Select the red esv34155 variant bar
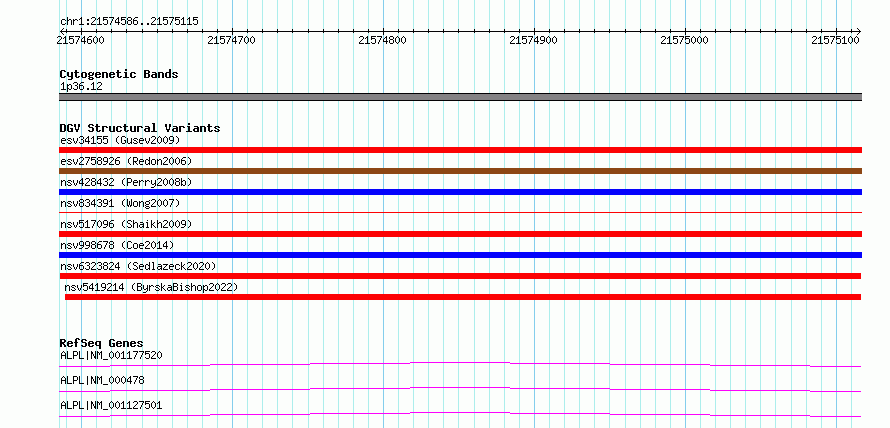The width and height of the screenshot is (890, 428). tap(460, 150)
